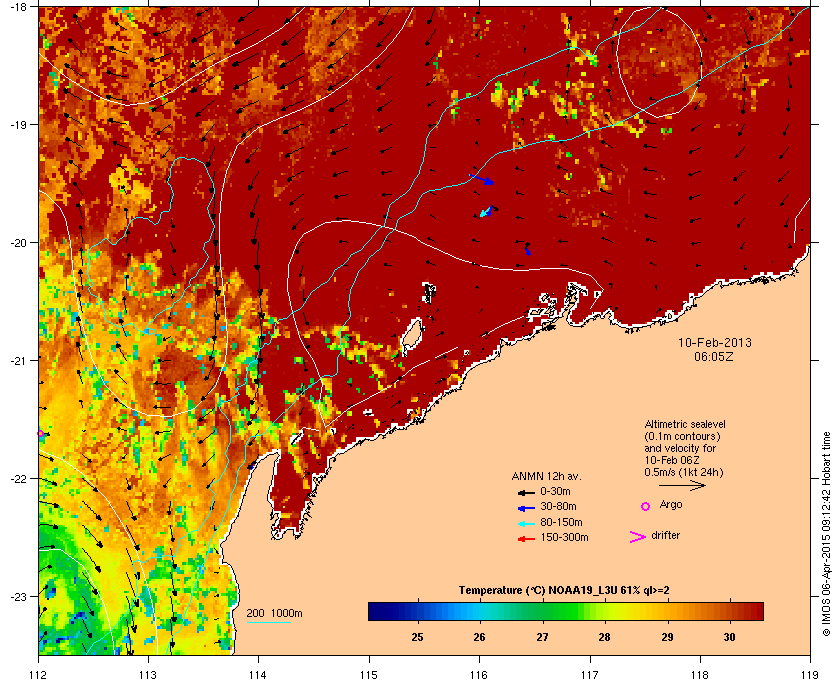The image size is (840, 680).
Task: Click the longitude axis label 115
Action: click(x=369, y=675)
